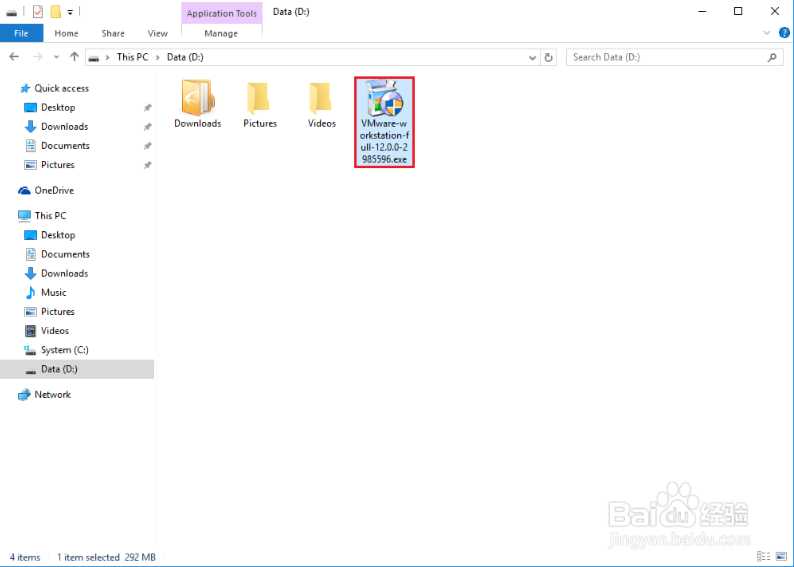Image resolution: width=794 pixels, height=567 pixels.
Task: Click the drive icon in address bar
Action: click(94, 58)
